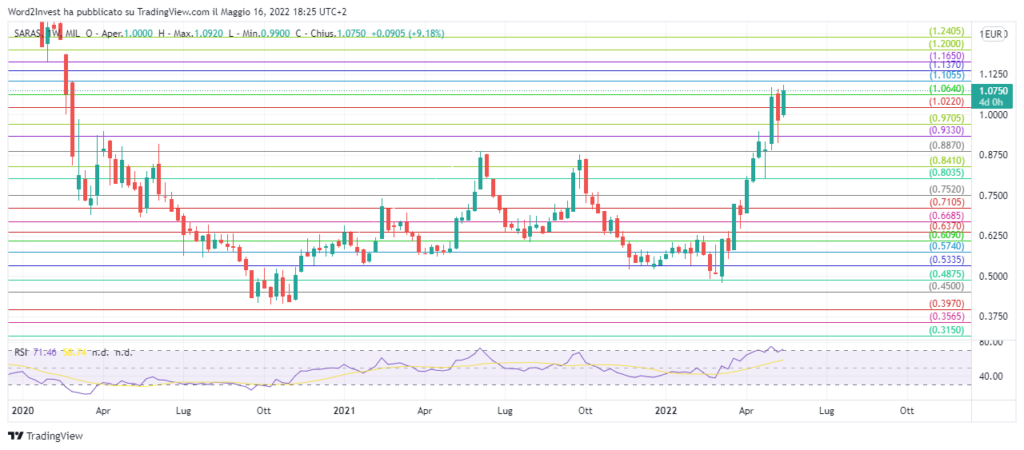Select the 0.5740 blue level label
The image size is (1024, 450).
946,246
